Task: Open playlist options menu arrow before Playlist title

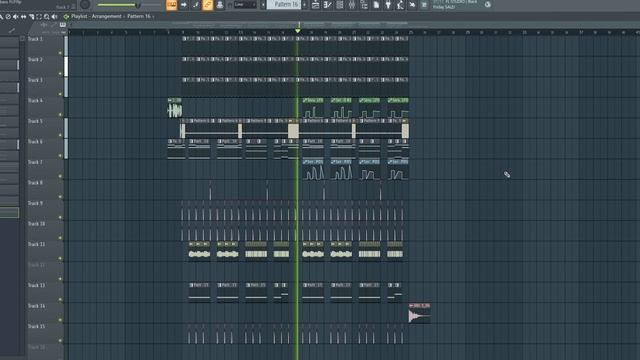Action: 66,17
